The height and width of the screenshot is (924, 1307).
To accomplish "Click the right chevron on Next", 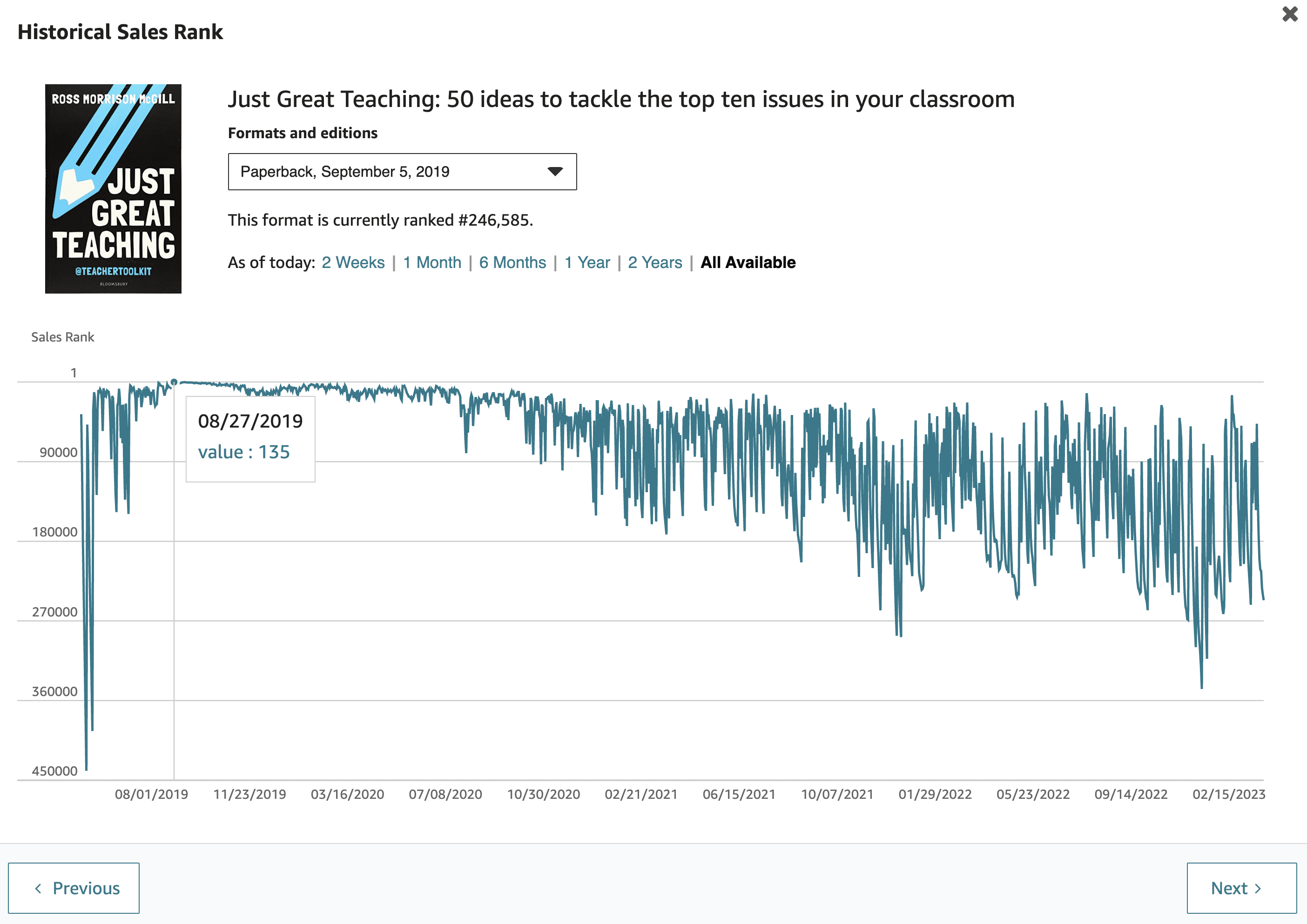I will pos(1258,888).
